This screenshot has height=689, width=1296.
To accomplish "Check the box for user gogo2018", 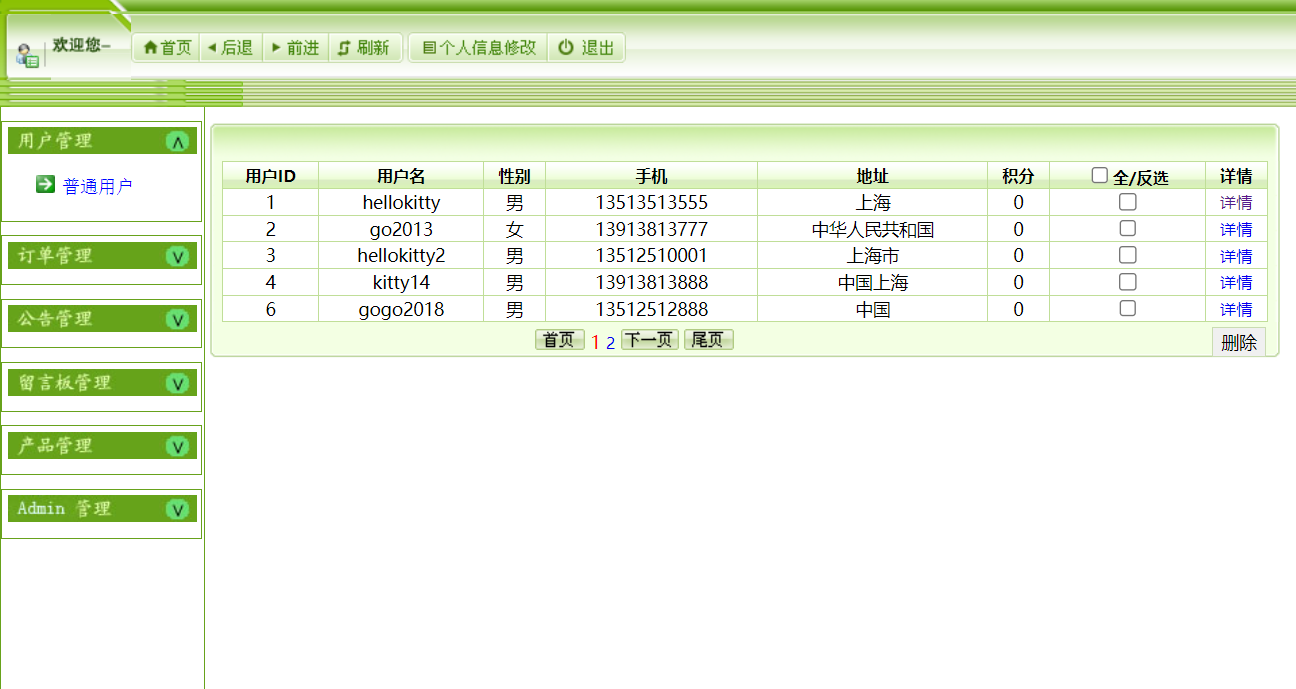I will point(1127,308).
